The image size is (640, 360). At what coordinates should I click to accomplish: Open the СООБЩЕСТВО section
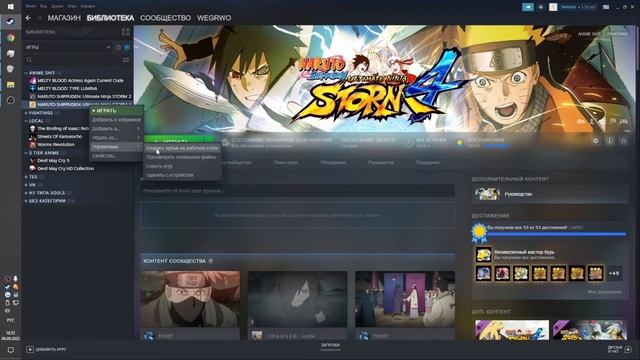pos(165,18)
